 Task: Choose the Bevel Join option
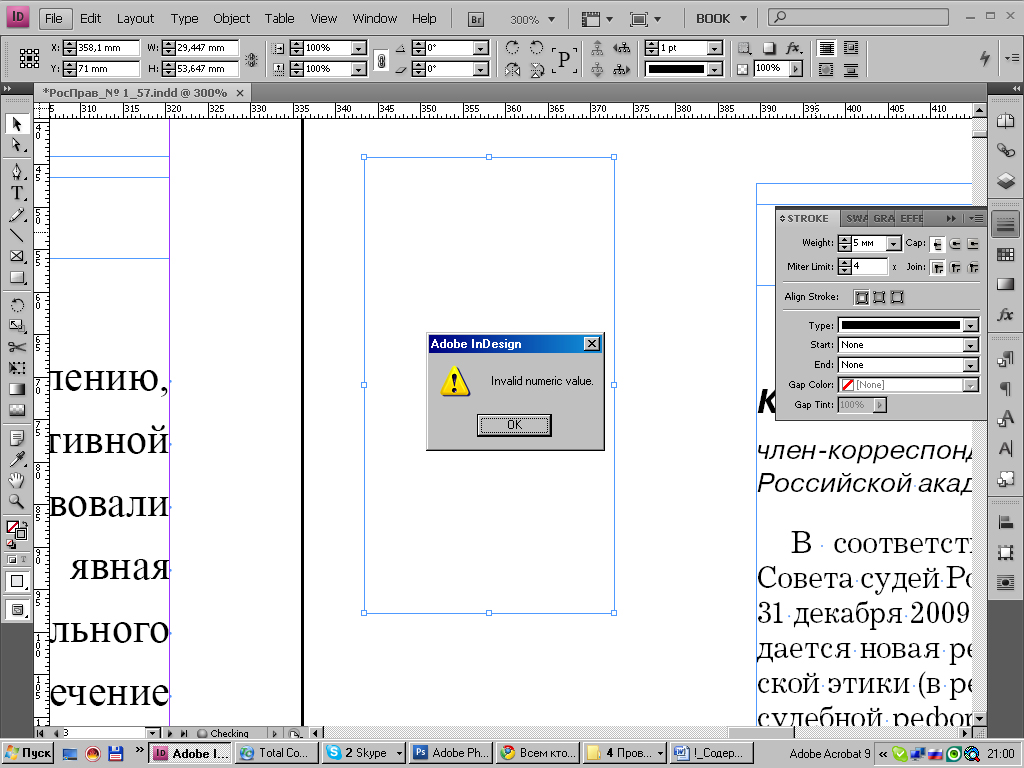click(973, 267)
